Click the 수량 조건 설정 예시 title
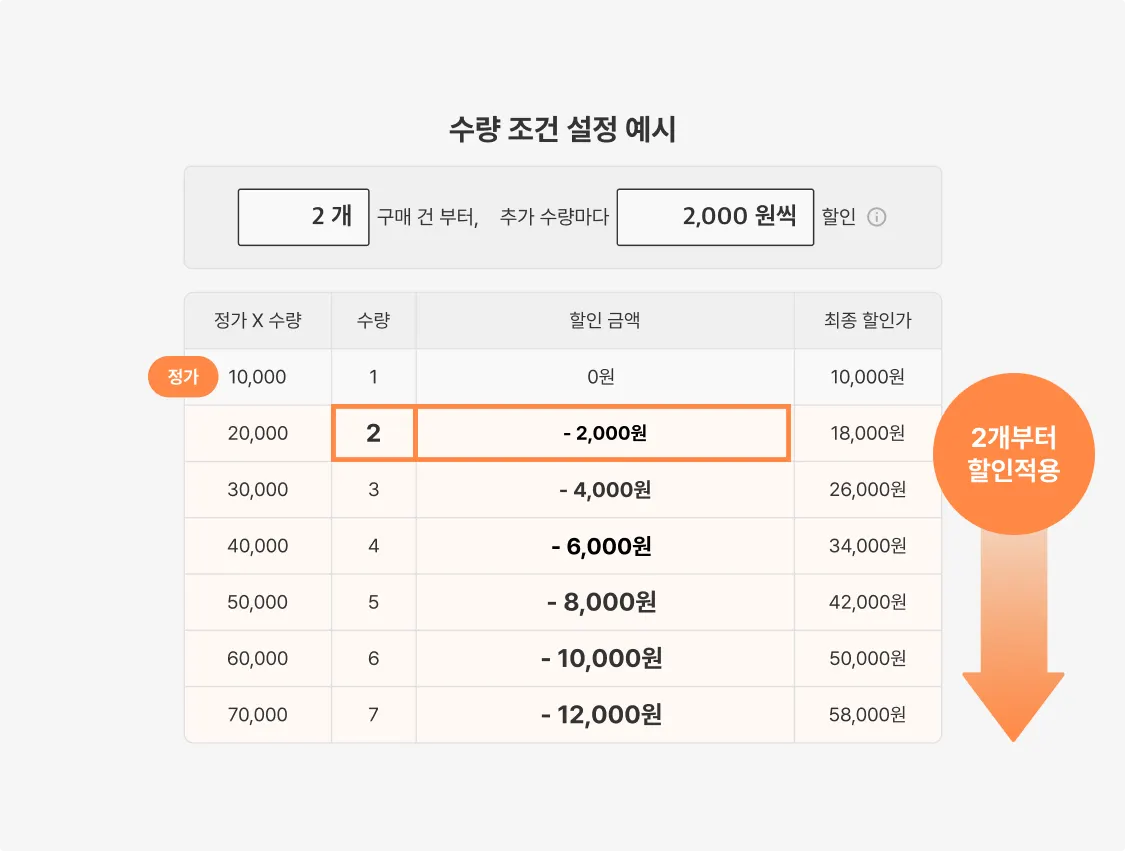 [562, 129]
